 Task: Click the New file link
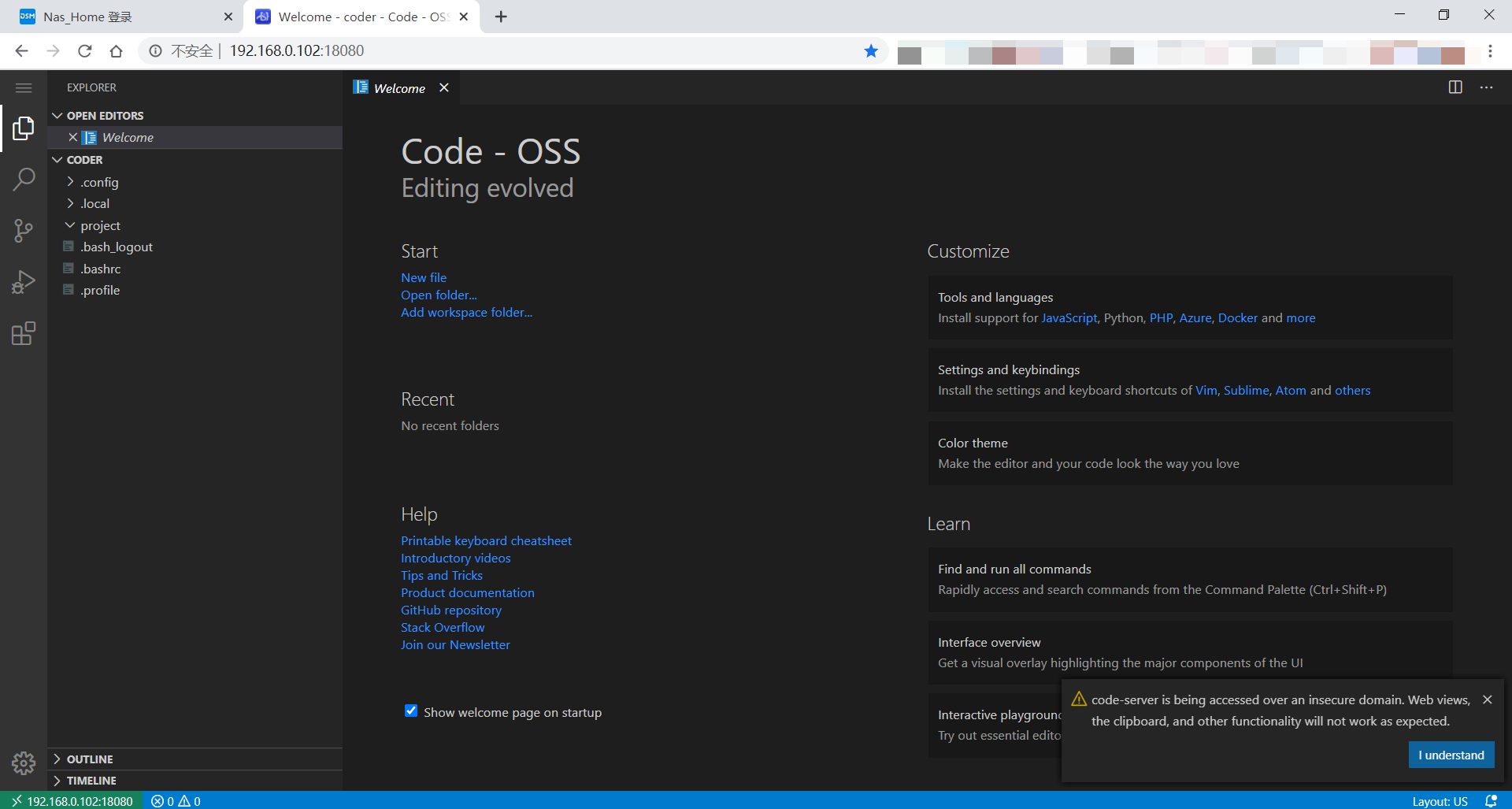[424, 277]
